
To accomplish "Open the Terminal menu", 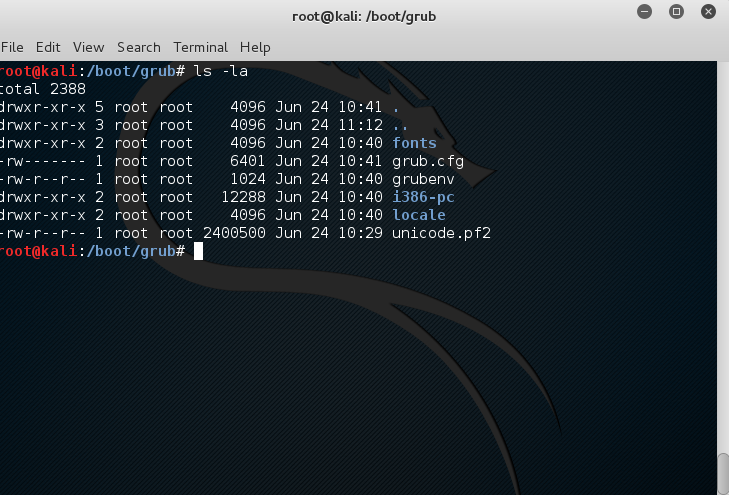I will [x=201, y=47].
